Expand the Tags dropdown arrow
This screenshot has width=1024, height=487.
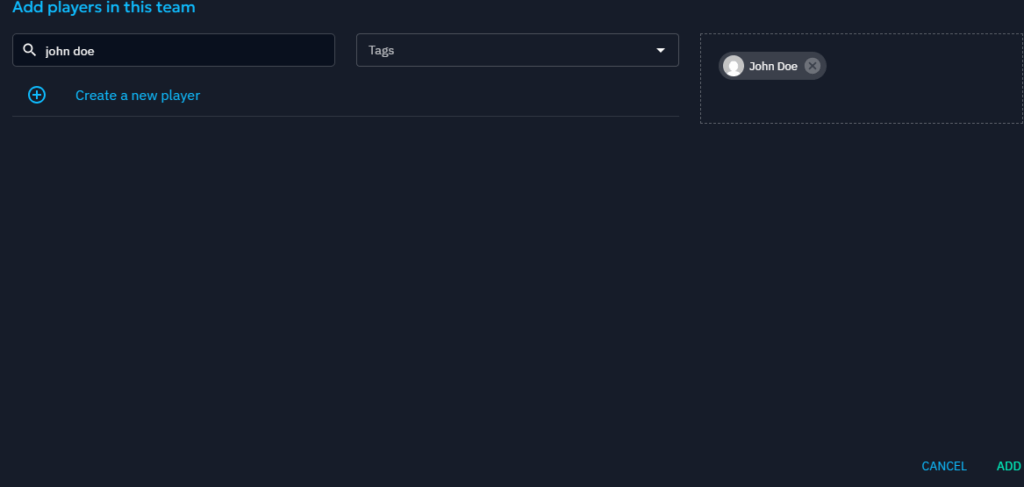pyautogui.click(x=660, y=50)
